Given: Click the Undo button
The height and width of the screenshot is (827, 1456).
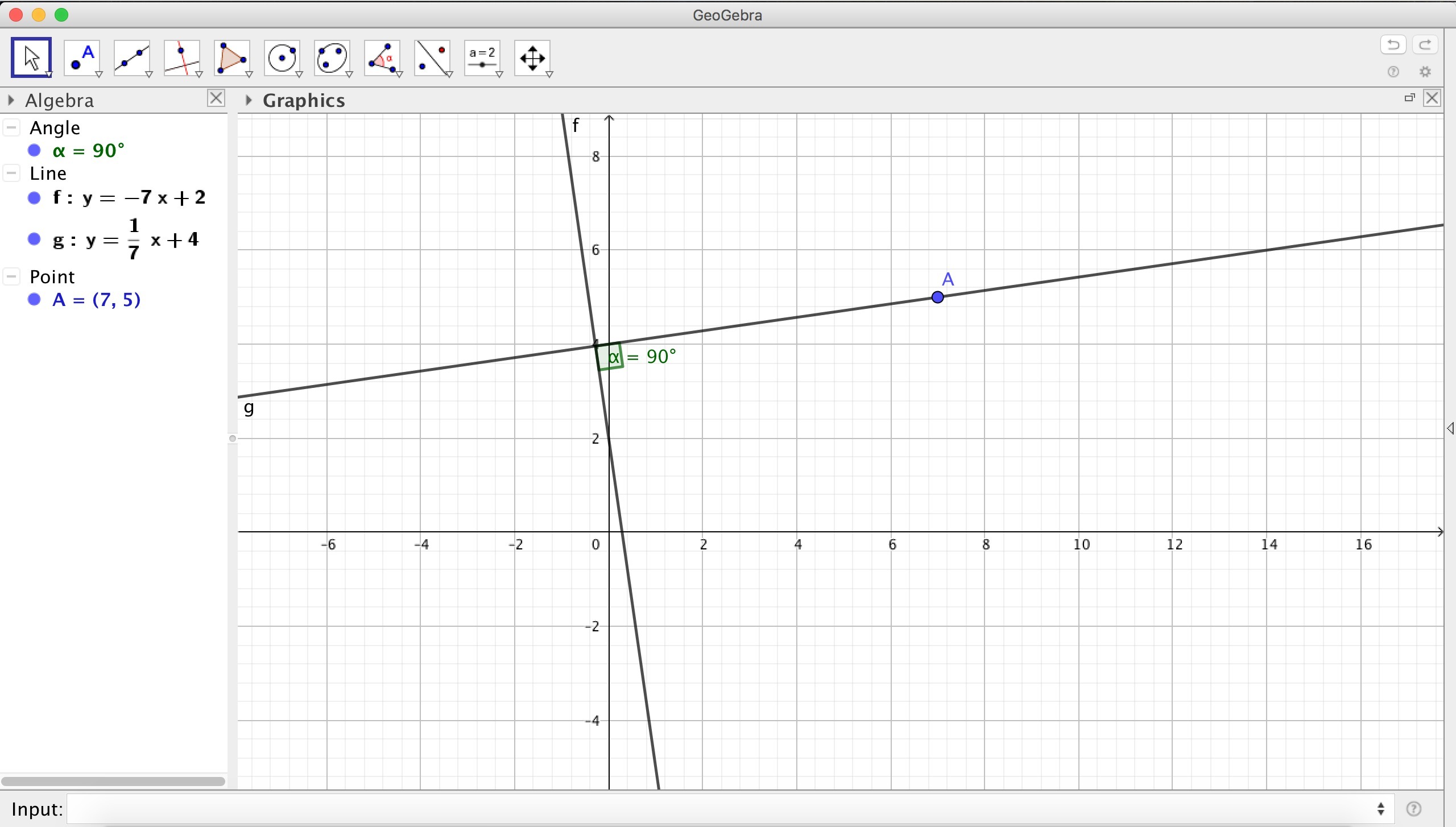Looking at the screenshot, I should pyautogui.click(x=1393, y=45).
